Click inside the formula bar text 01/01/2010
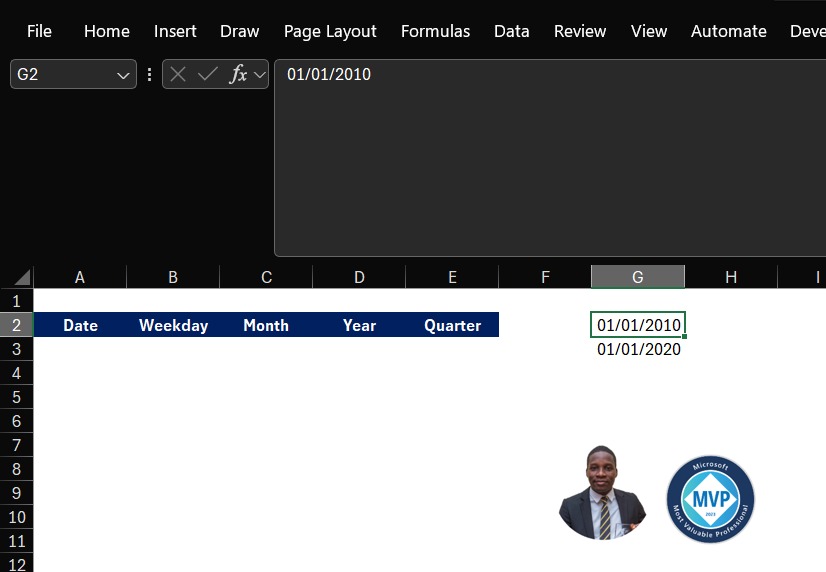This screenshot has width=826, height=572. point(329,74)
